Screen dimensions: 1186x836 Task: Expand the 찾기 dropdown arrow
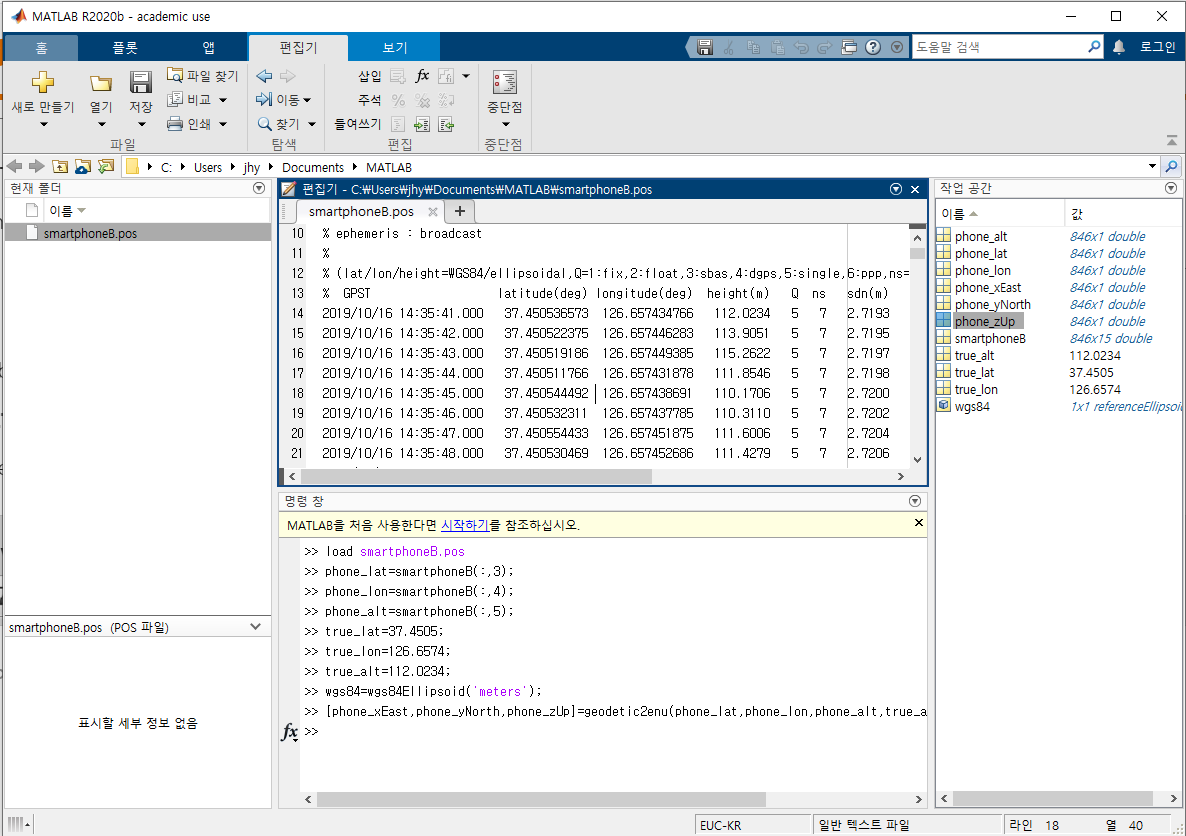pyautogui.click(x=312, y=124)
